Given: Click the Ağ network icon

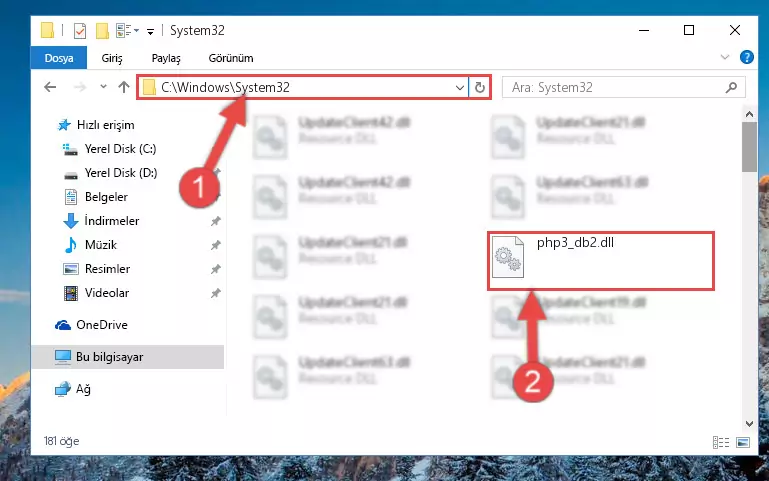Looking at the screenshot, I should [x=63, y=389].
